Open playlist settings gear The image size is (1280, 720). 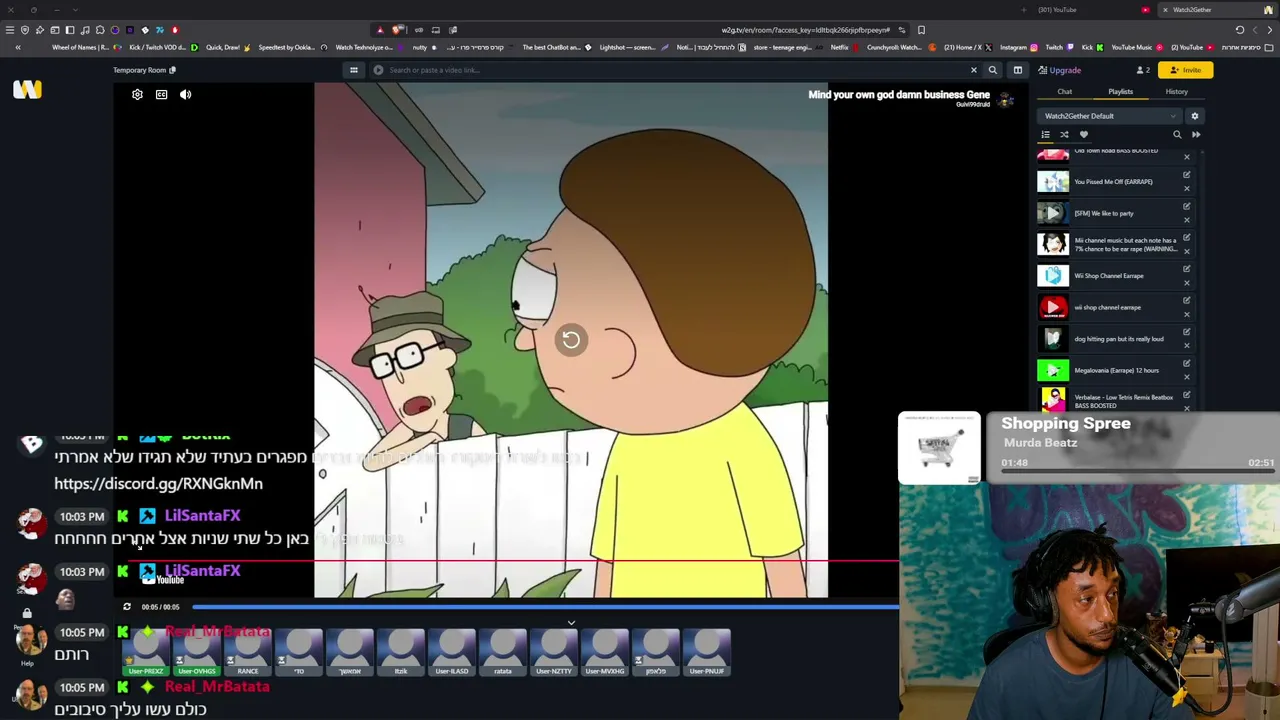click(1194, 116)
